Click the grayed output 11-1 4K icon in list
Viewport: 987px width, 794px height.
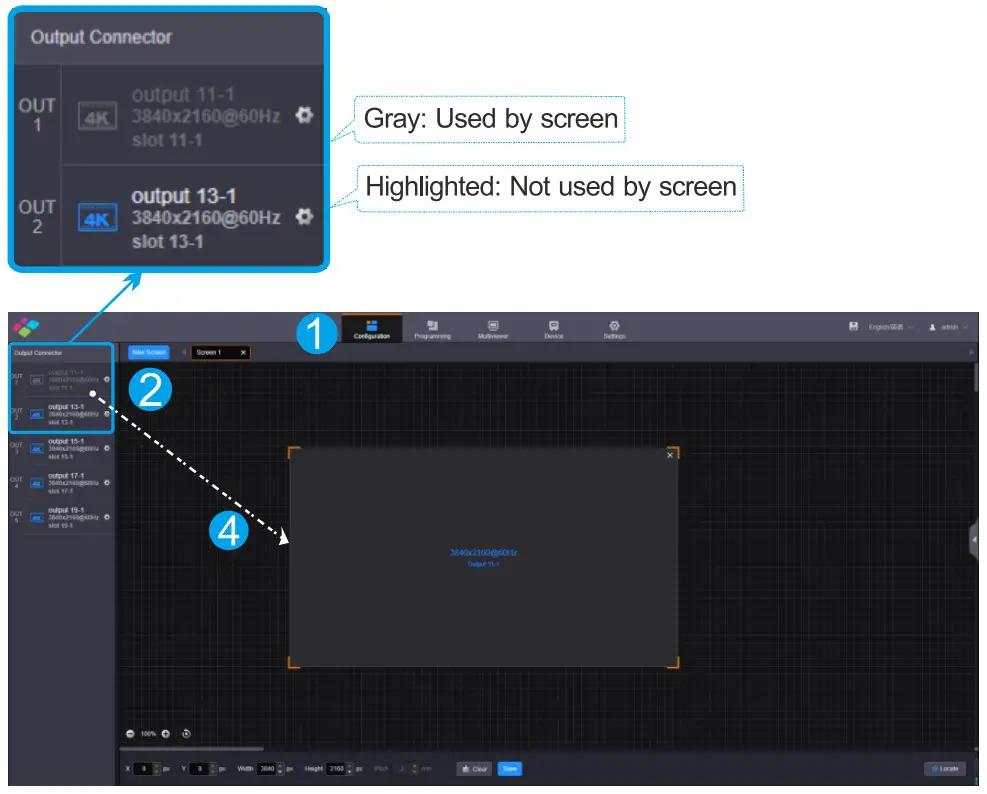pyautogui.click(x=37, y=380)
